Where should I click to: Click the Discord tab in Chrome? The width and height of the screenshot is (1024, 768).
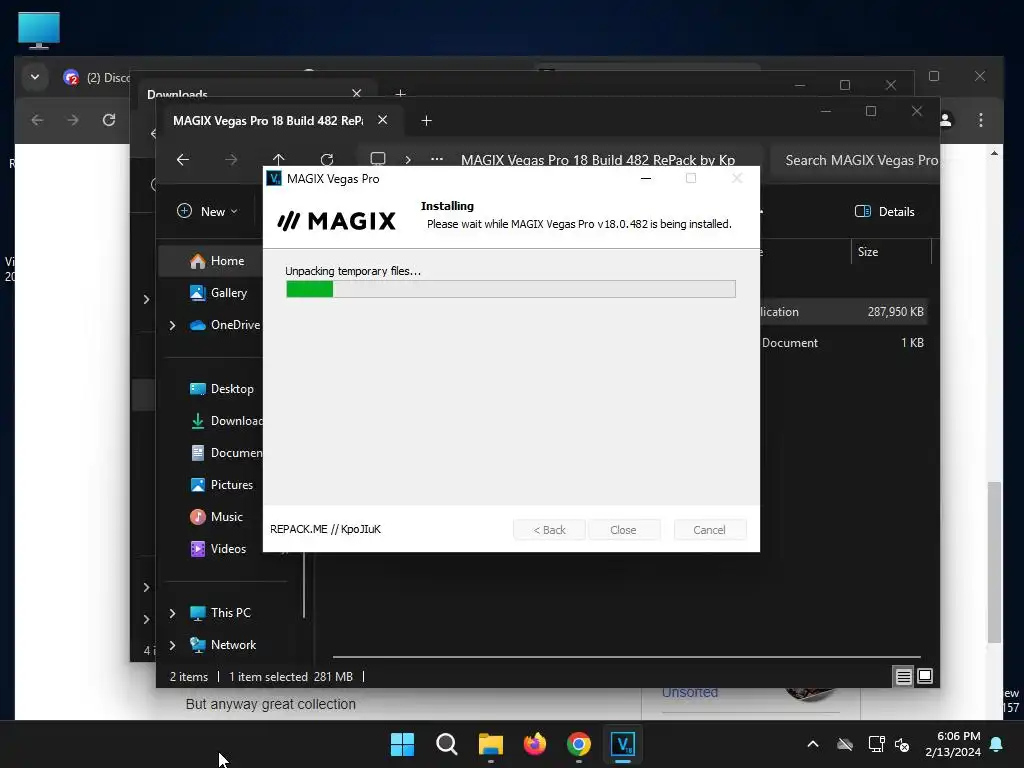97,78
